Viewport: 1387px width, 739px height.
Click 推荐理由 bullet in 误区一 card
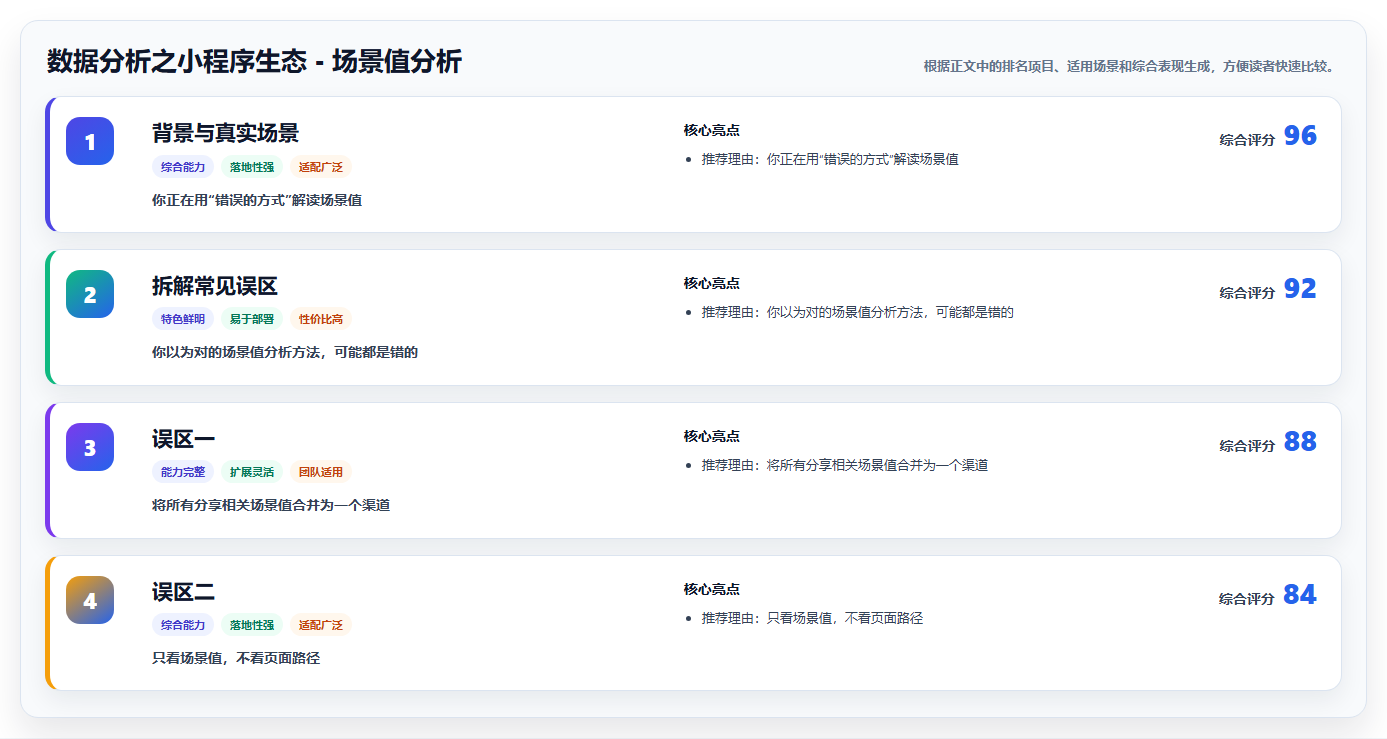tap(845, 465)
